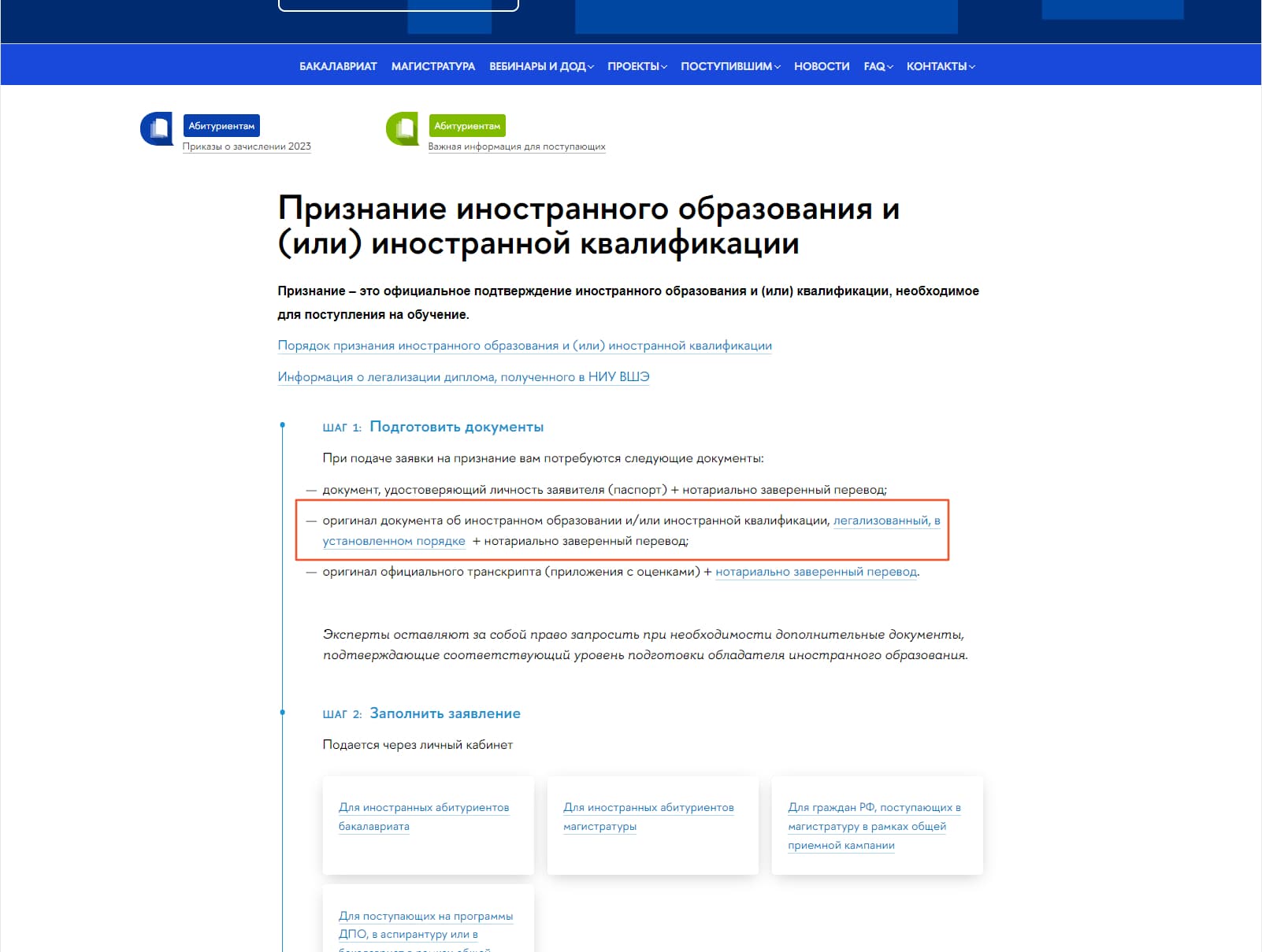The image size is (1262, 952).
Task: Click the page title Признание иностранного образования
Action: pos(588,226)
